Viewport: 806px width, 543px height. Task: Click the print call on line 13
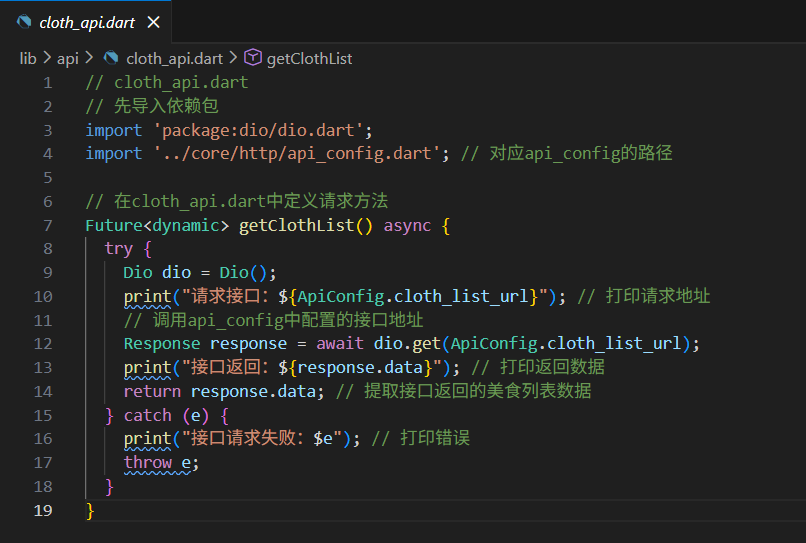point(147,368)
